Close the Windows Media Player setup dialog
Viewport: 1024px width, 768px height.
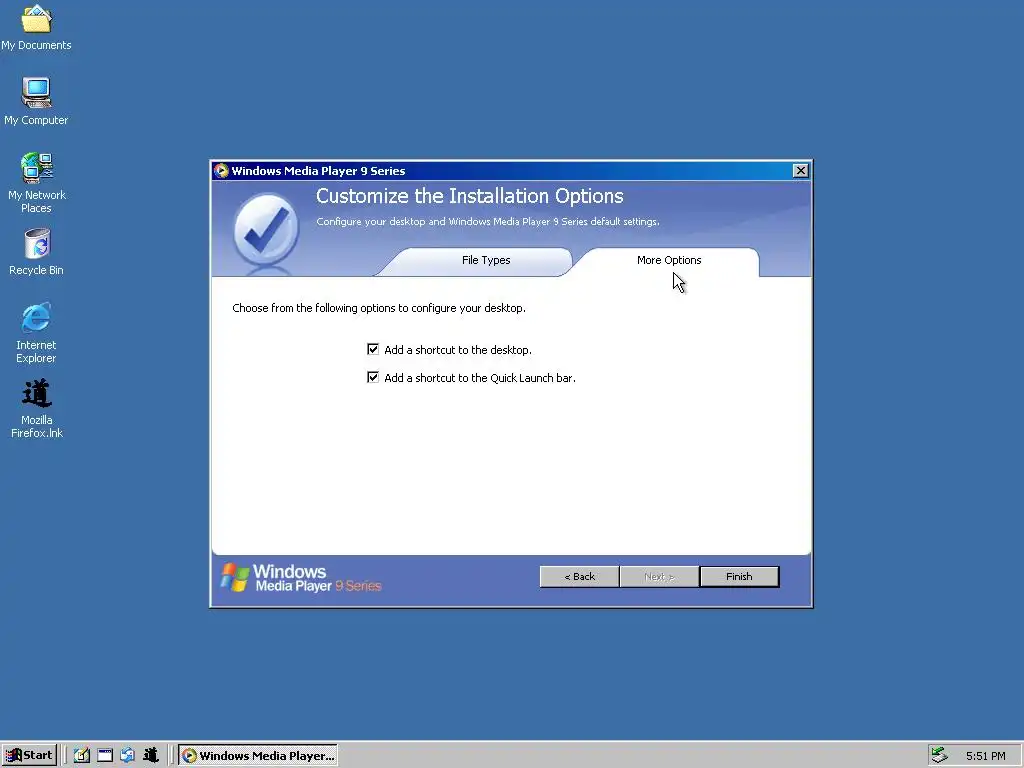coord(801,171)
